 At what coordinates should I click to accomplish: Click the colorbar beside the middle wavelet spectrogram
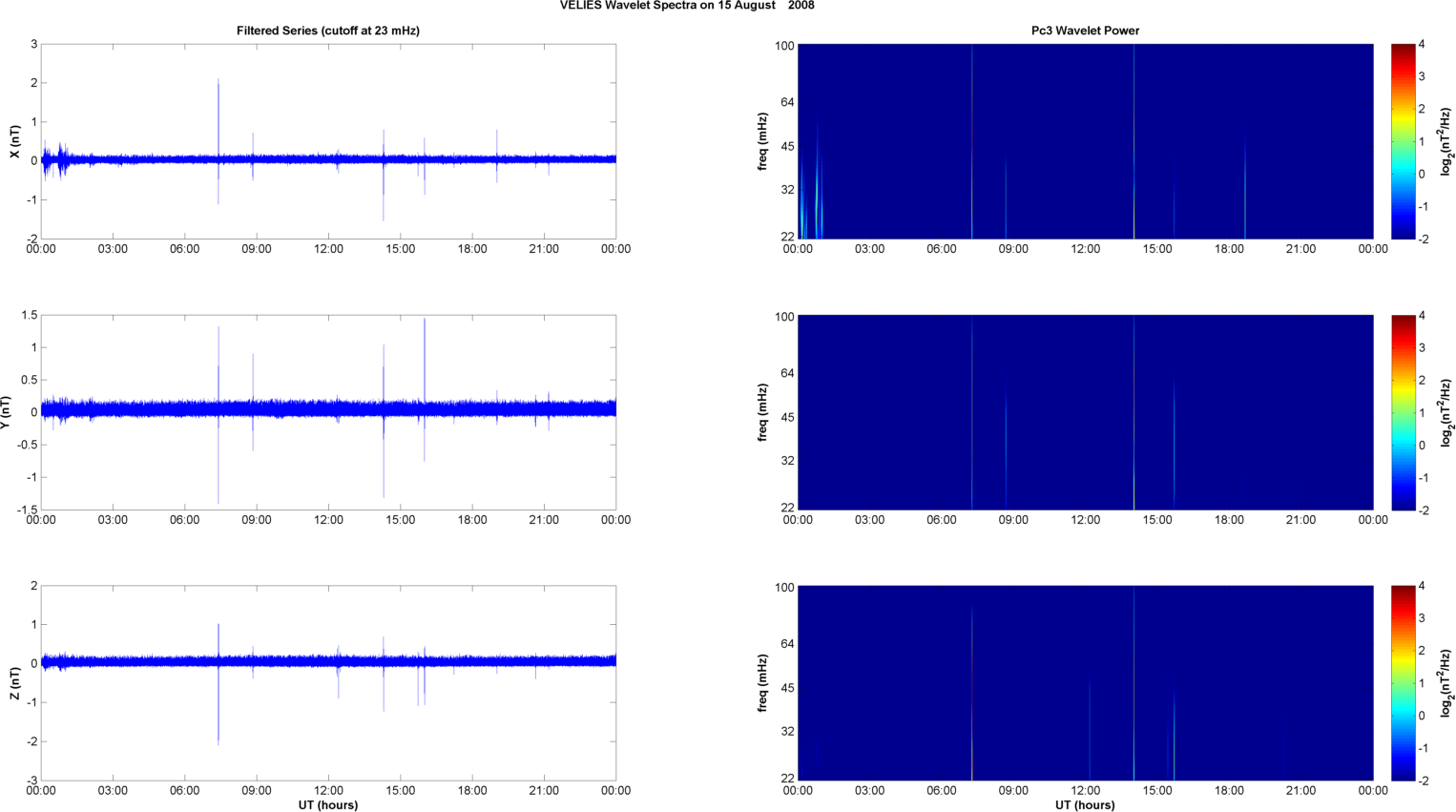coord(1403,412)
